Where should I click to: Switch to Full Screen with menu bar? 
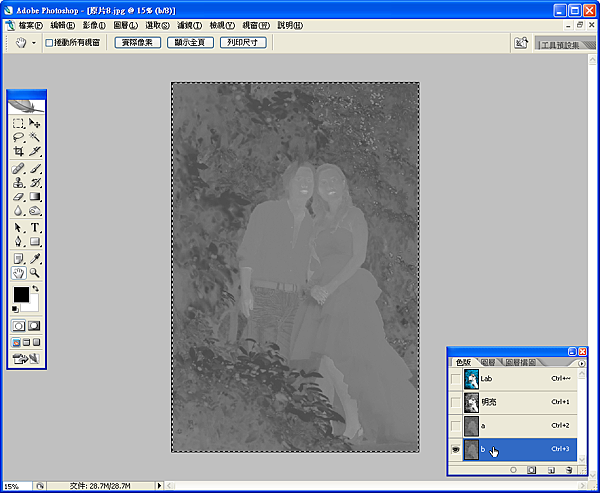pos(26,342)
